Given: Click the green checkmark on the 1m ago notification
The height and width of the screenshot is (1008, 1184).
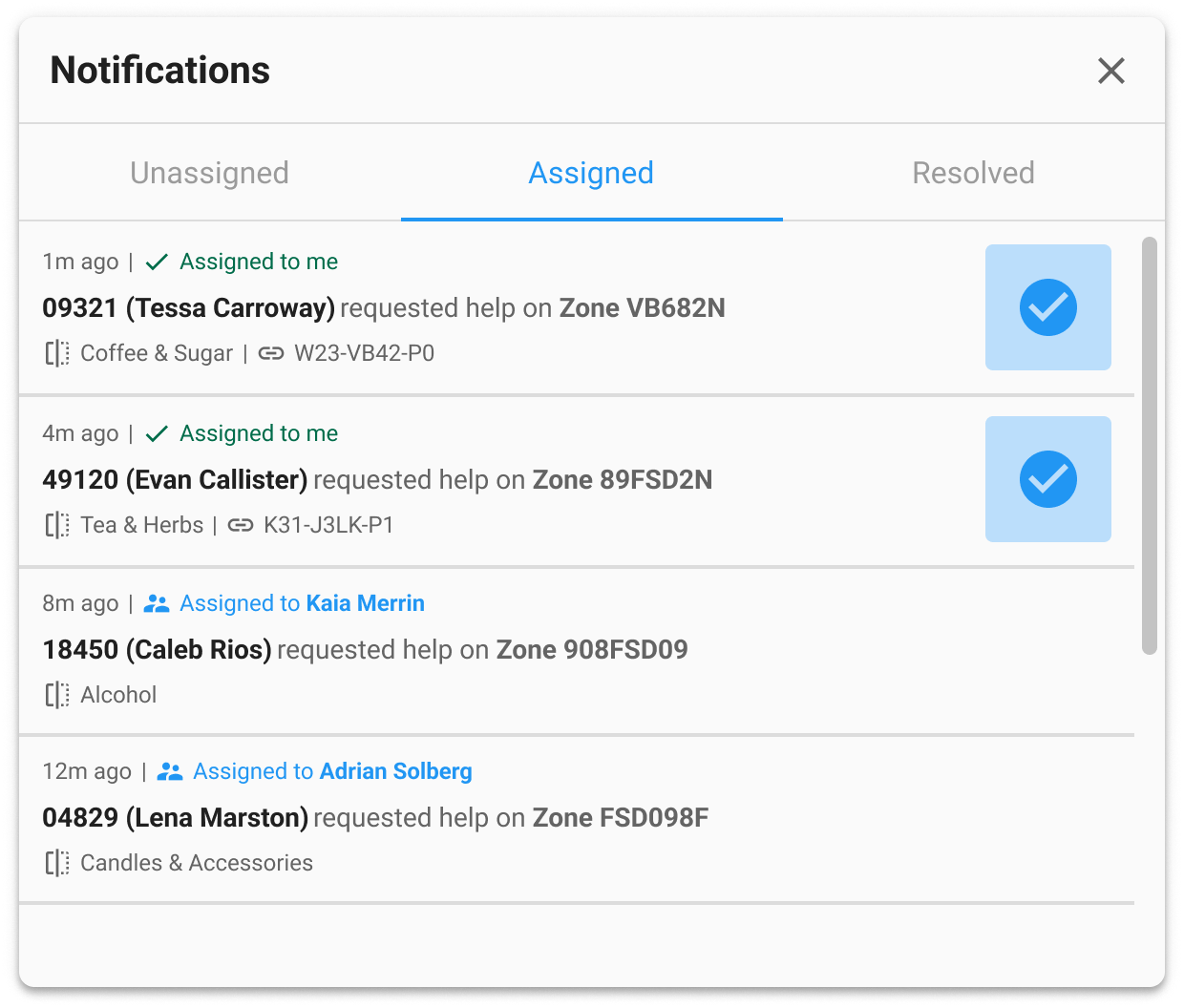Looking at the screenshot, I should pos(157,262).
